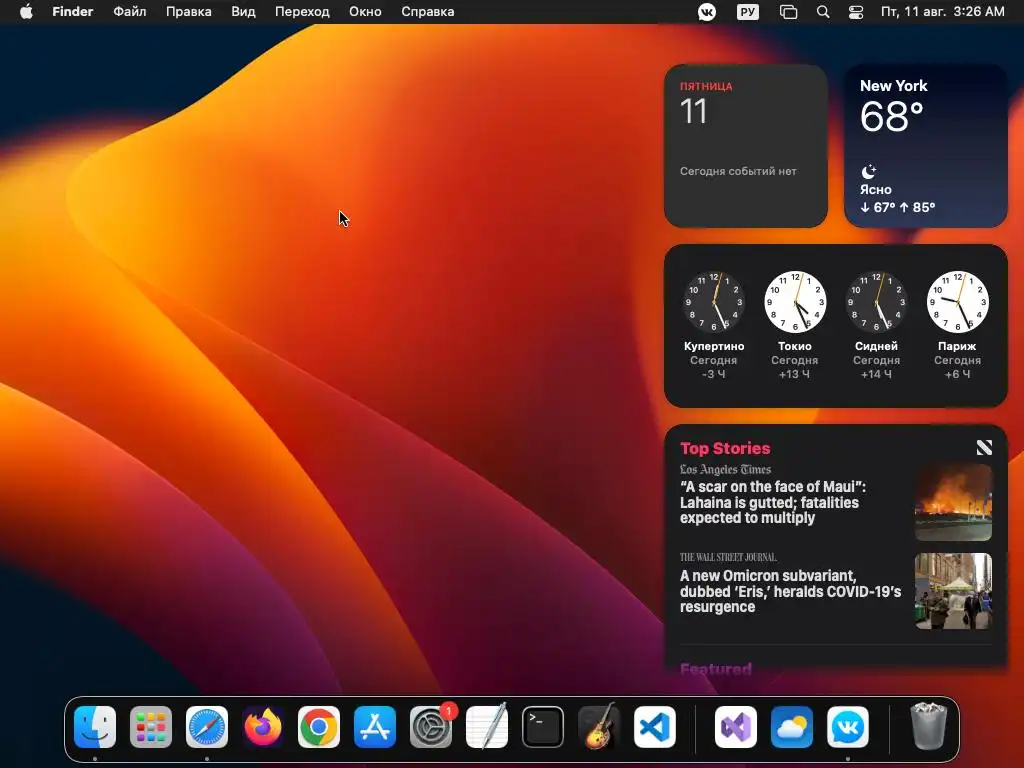Switch input source via РУ indicator
Viewport: 1024px width, 768px height.
pyautogui.click(x=748, y=12)
